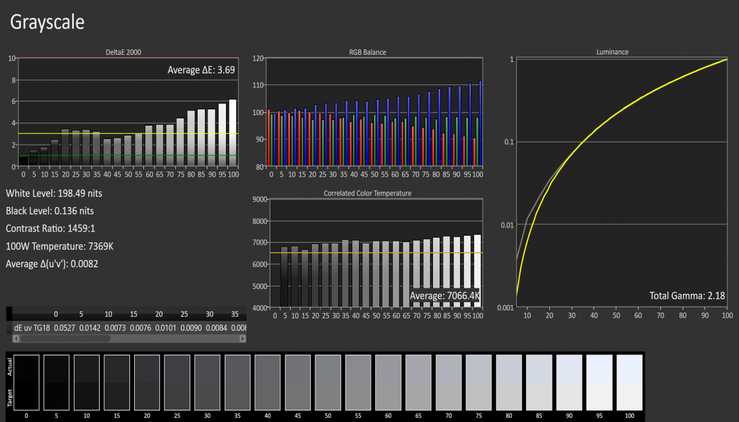Click the table cell with value 0.0076

pos(140,327)
